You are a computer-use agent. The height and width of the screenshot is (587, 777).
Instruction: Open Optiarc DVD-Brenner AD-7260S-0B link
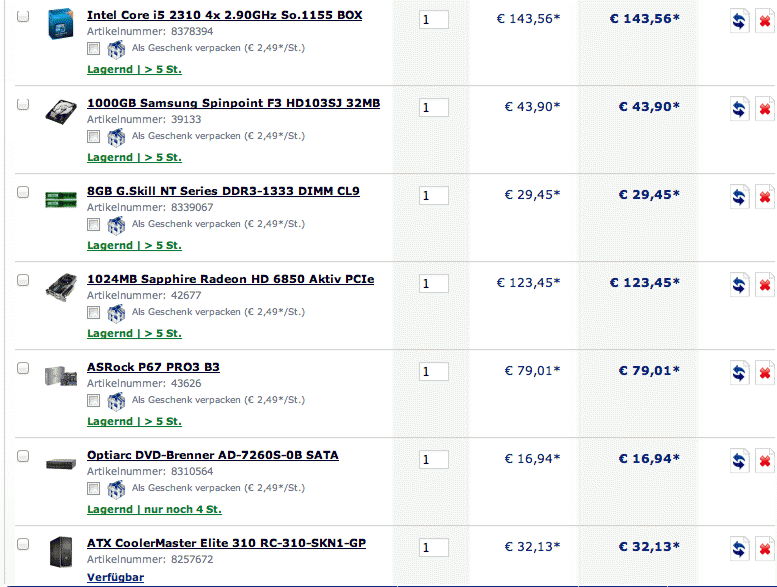tap(213, 455)
